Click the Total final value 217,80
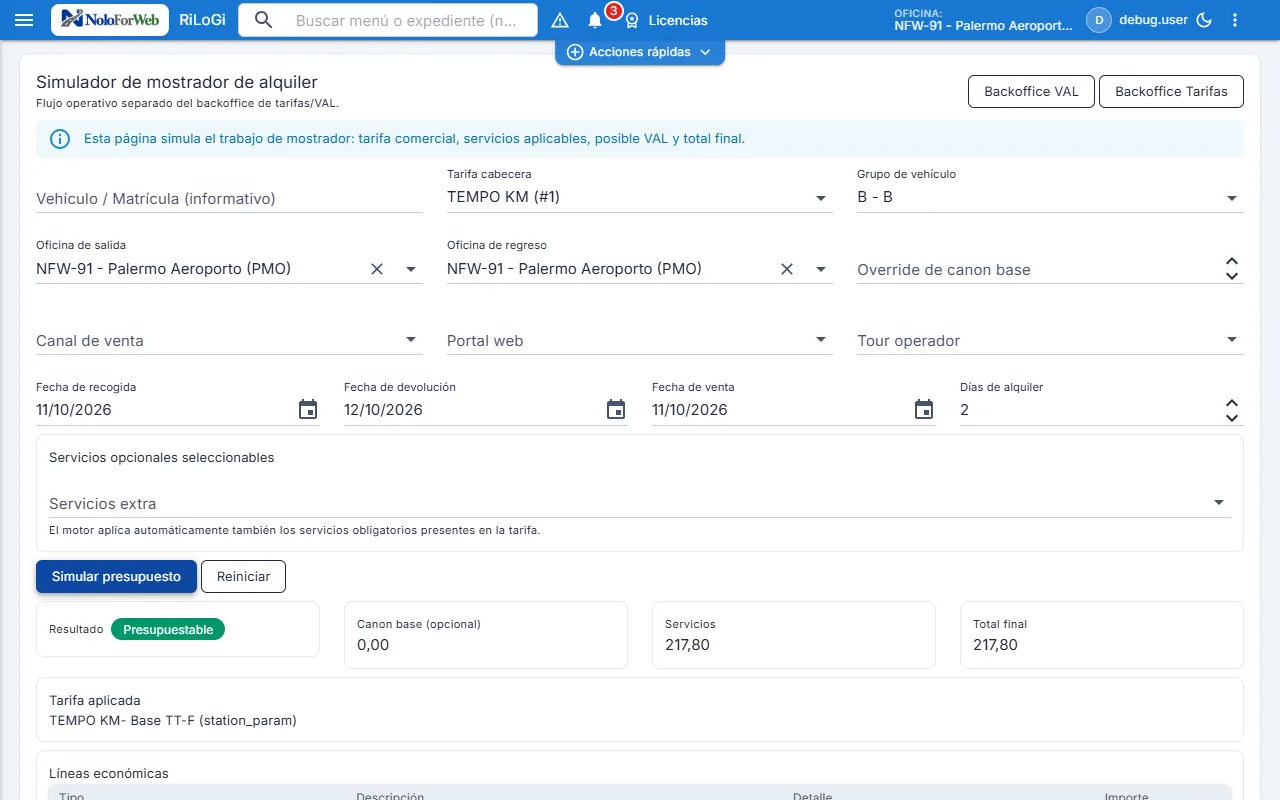Screen dimensions: 1280x800 [995, 645]
